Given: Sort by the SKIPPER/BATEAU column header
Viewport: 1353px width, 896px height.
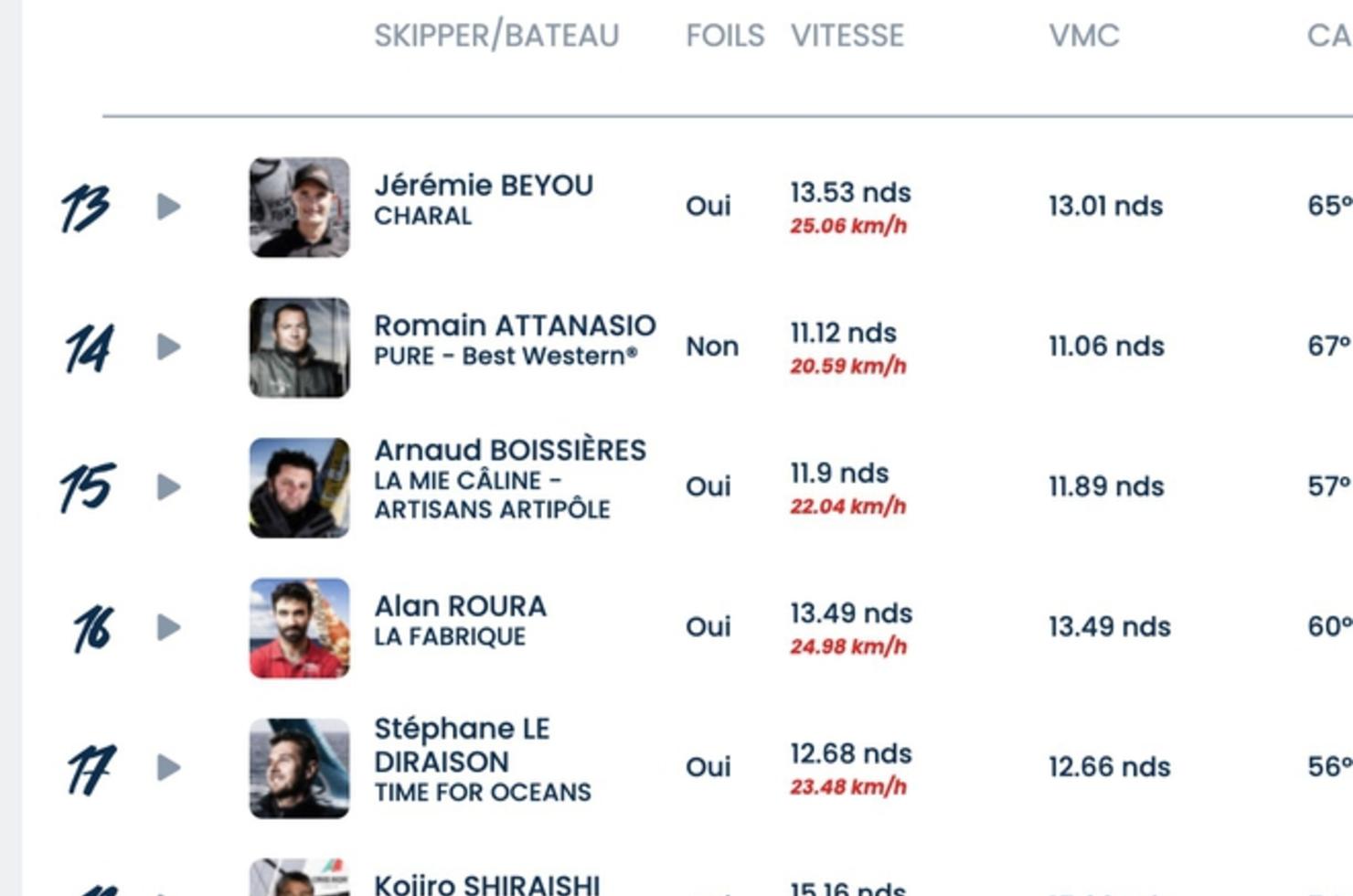Looking at the screenshot, I should 496,36.
